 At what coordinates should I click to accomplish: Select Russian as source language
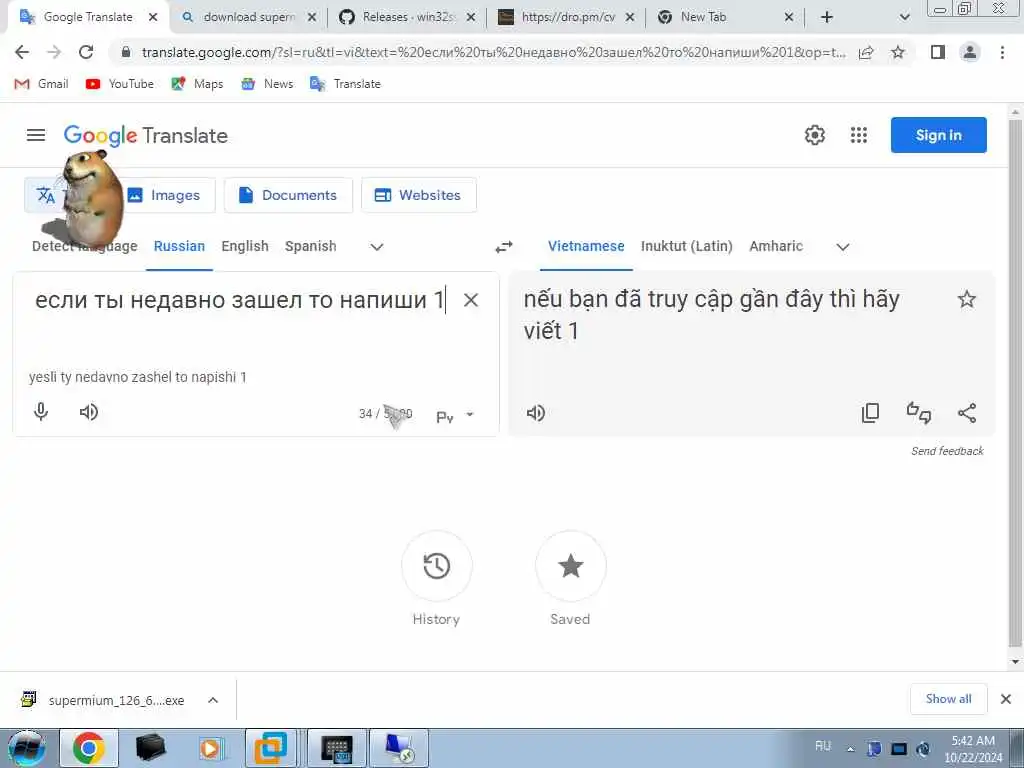[179, 246]
